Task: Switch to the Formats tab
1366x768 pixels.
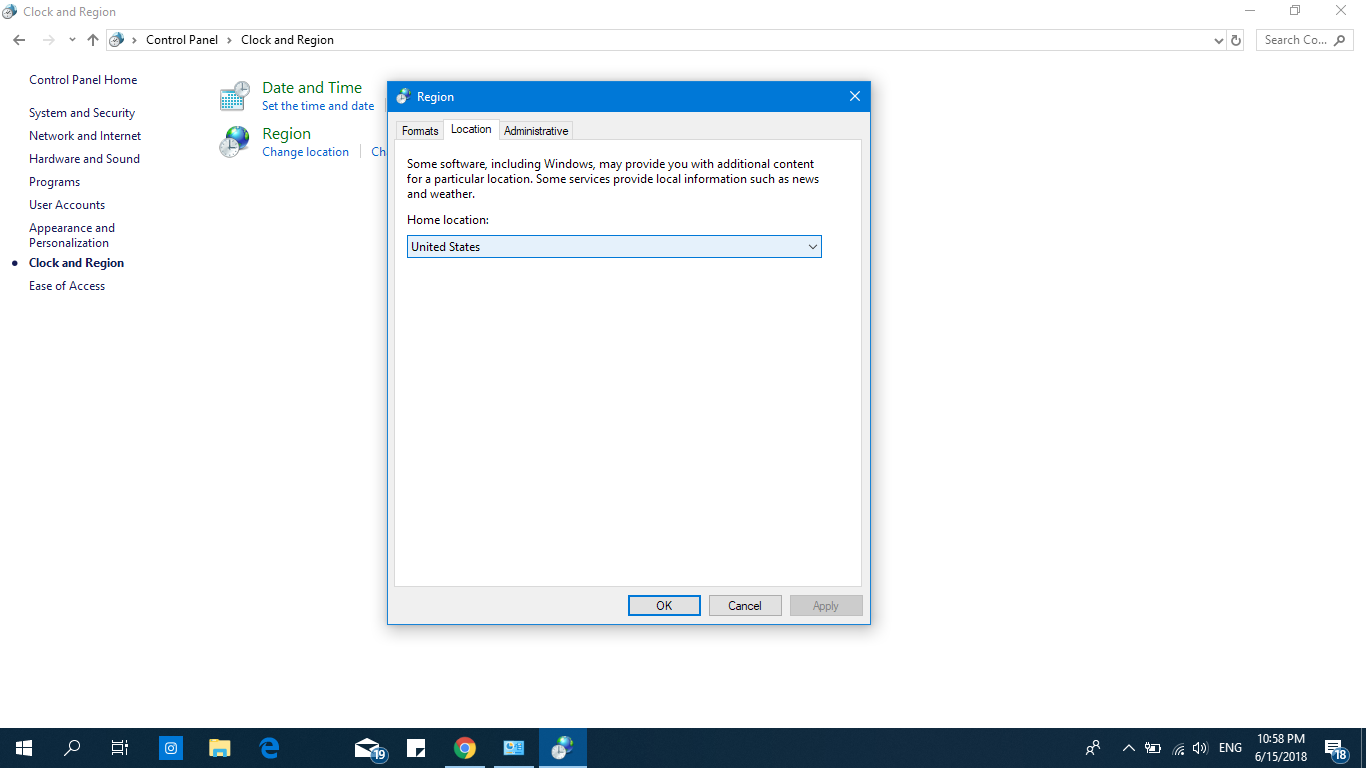Action: [420, 131]
